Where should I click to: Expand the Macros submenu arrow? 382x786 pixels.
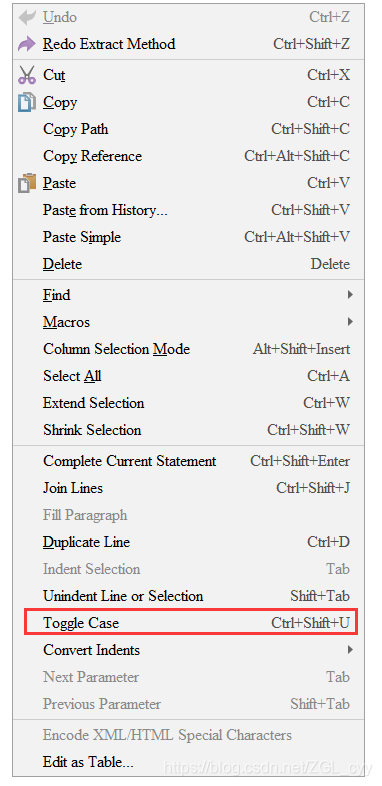point(350,322)
